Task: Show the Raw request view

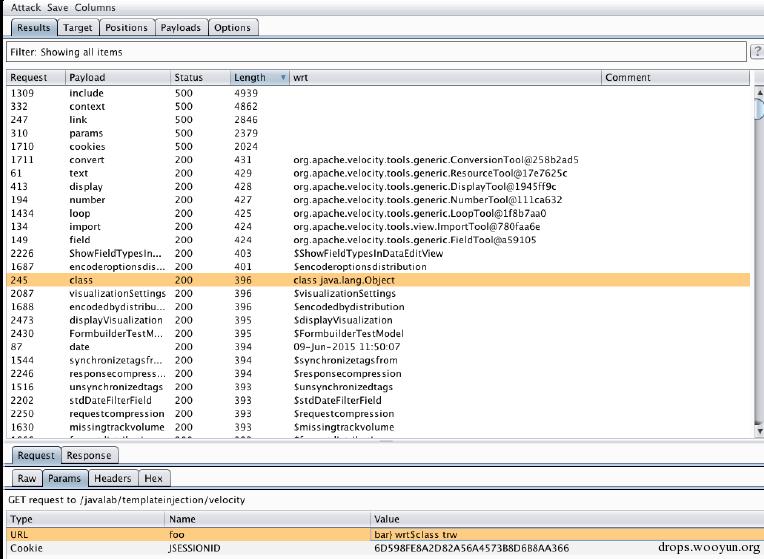Action: coord(27,479)
